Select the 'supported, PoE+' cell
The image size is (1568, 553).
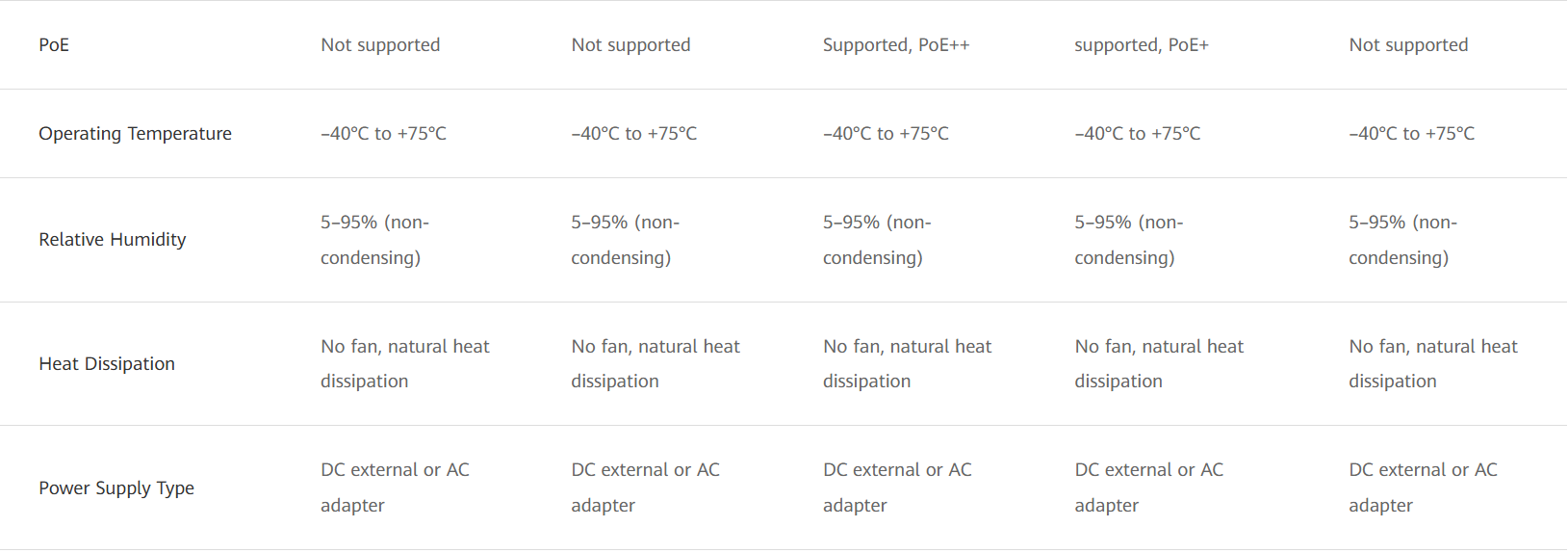1141,45
